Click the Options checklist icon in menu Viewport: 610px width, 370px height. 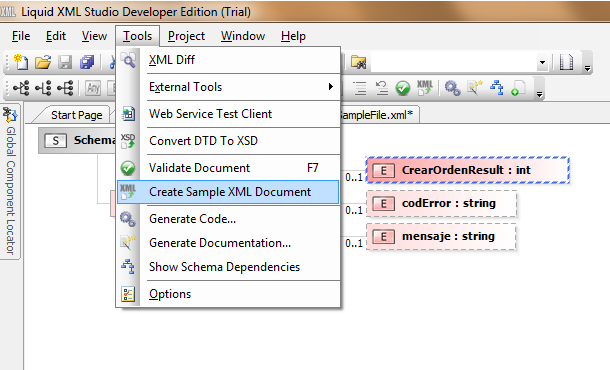(x=128, y=294)
